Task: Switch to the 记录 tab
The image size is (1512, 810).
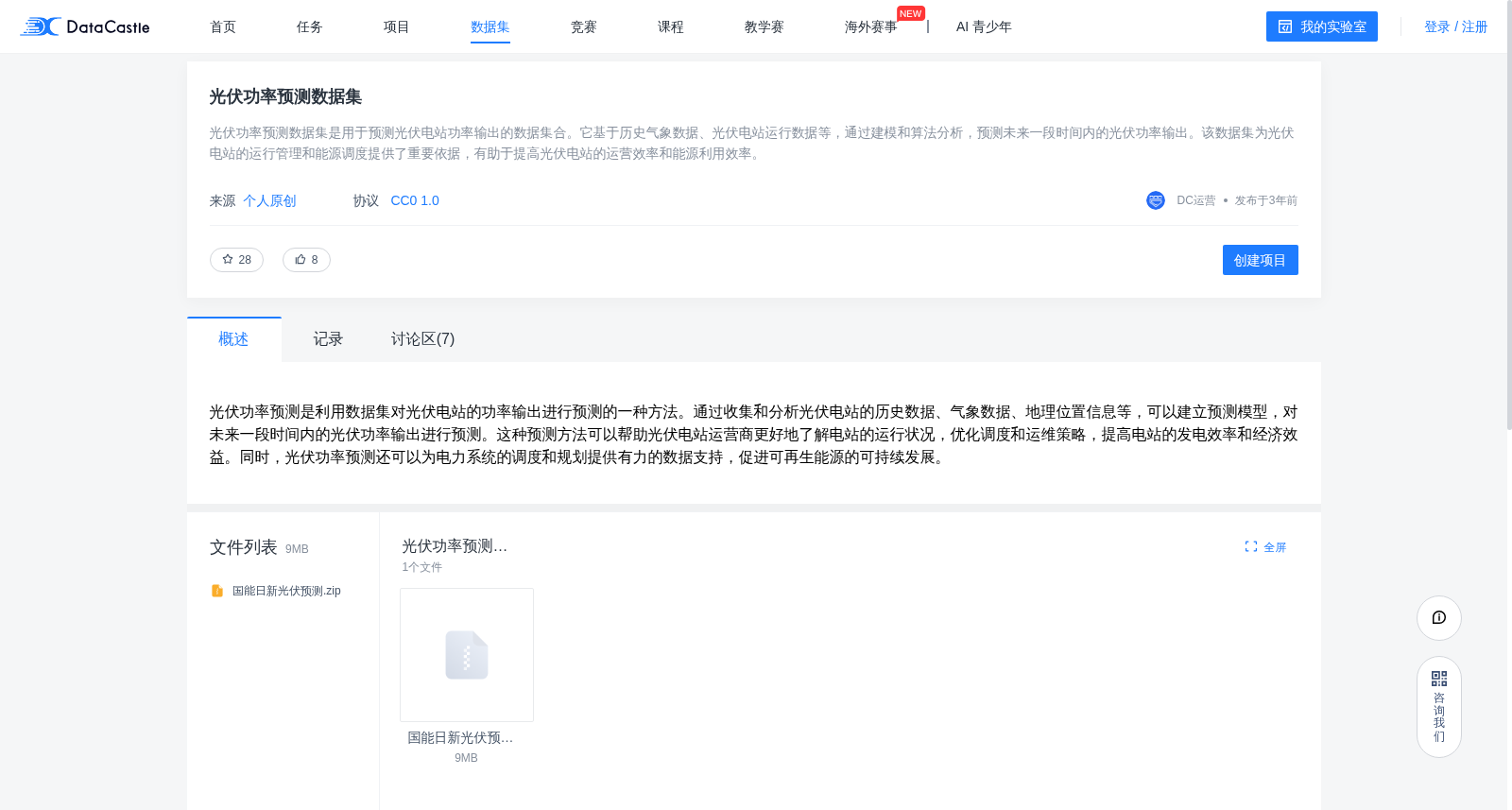Action: coord(328,339)
